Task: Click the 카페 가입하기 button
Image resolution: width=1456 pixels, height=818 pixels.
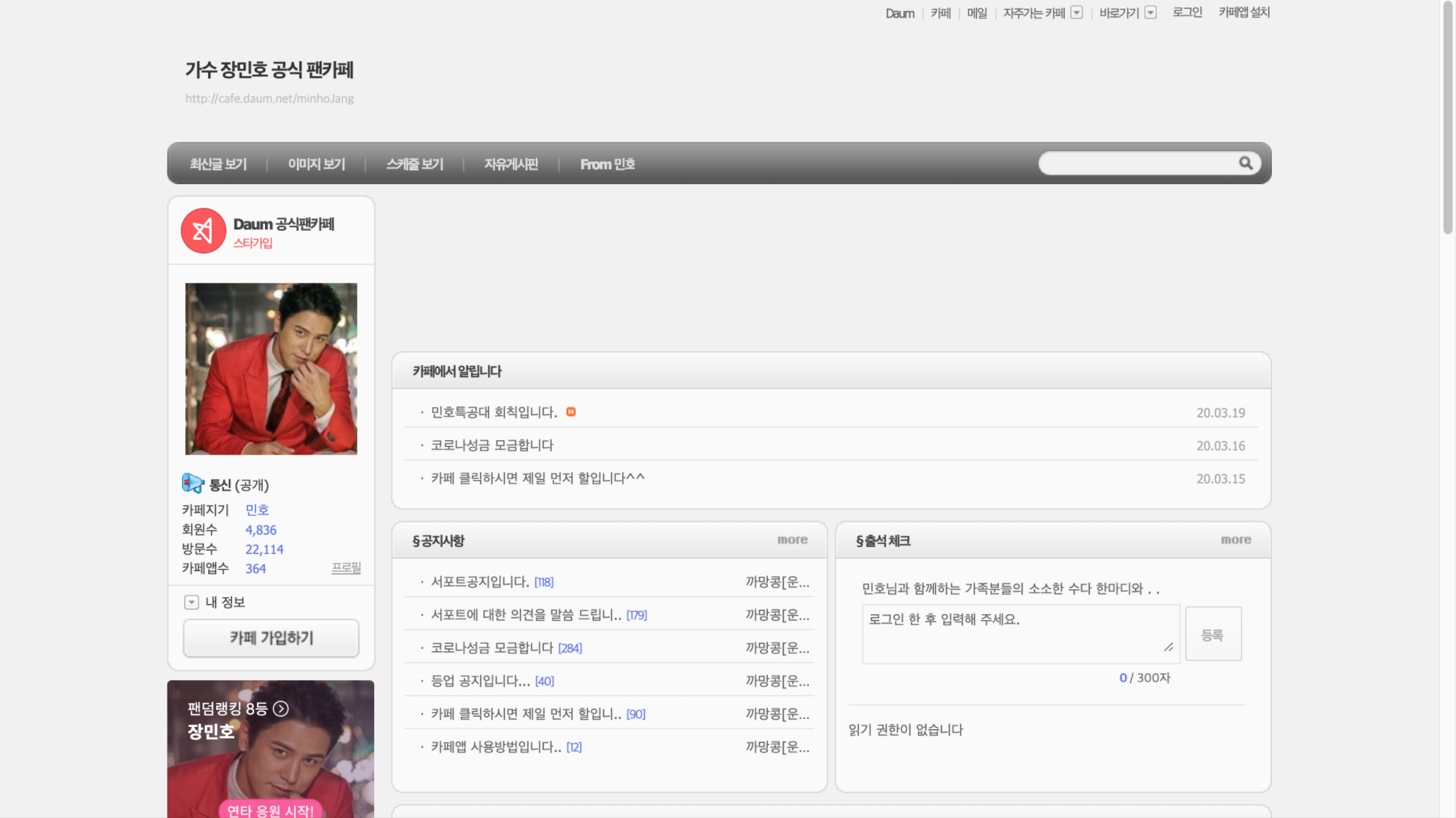Action: (x=271, y=638)
